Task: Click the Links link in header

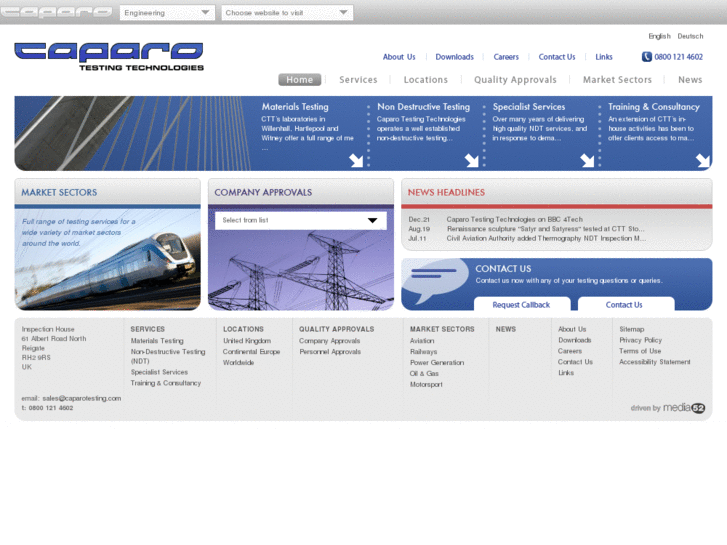Action: click(604, 57)
